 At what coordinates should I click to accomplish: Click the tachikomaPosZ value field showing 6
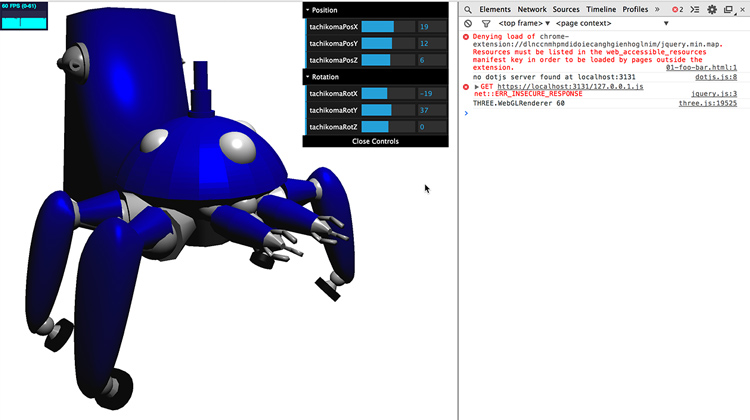pos(432,60)
